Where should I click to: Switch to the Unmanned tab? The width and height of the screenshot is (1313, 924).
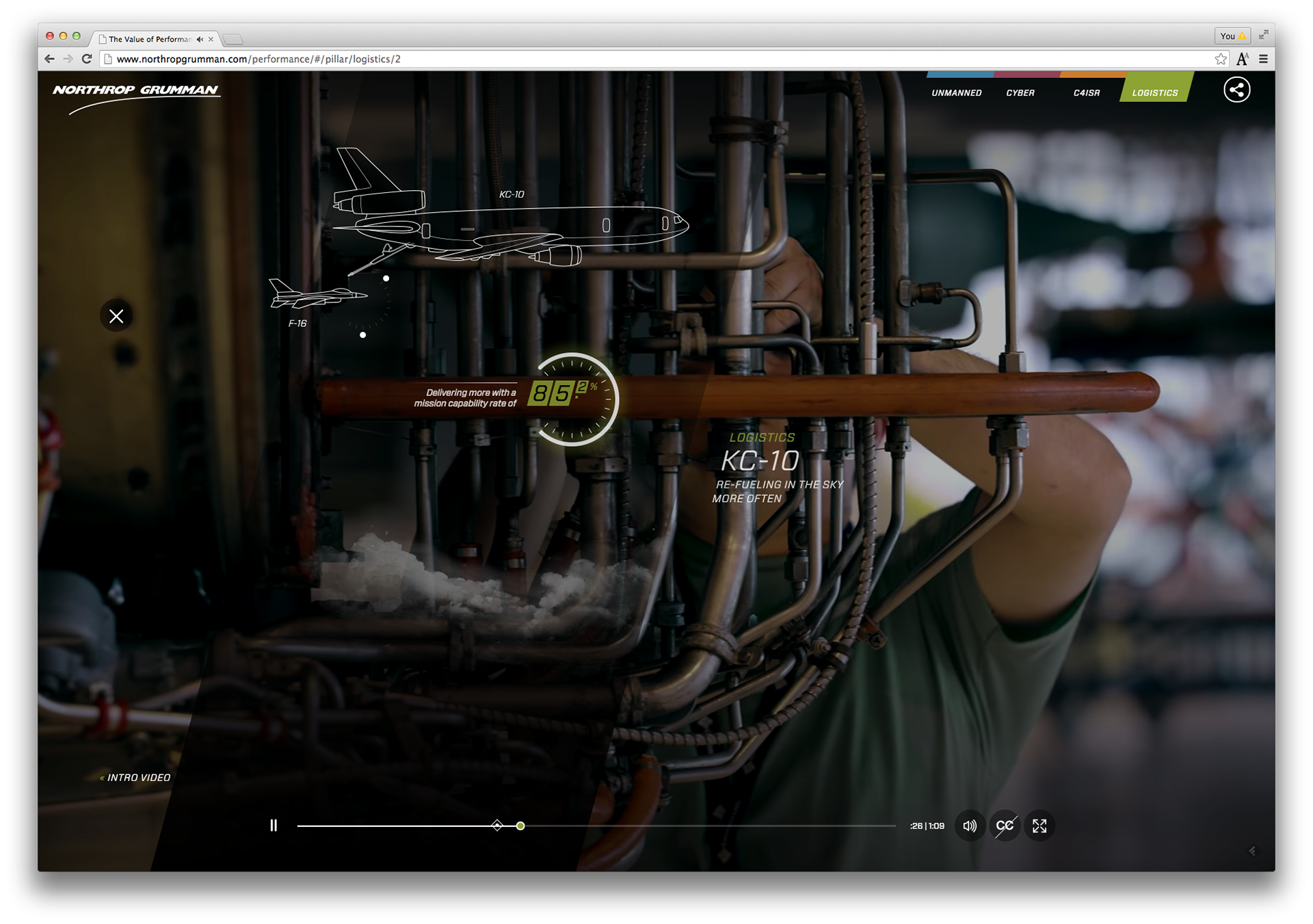pos(956,92)
